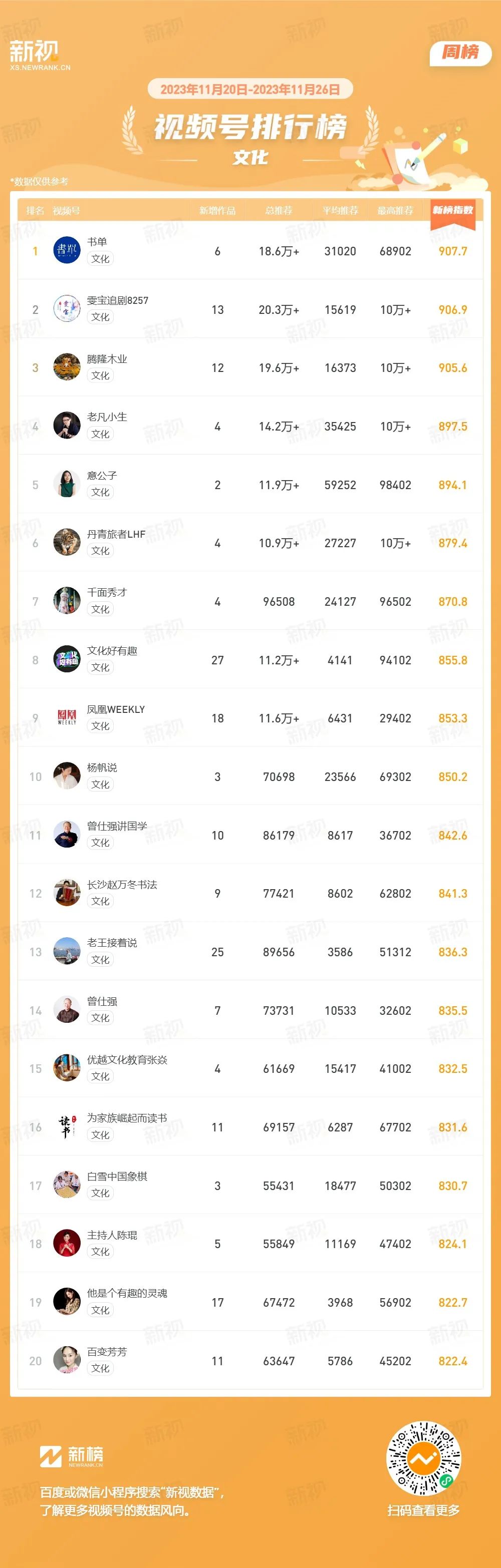
Task: Select the 凤凰WEEKLY logo avatar
Action: click(x=67, y=717)
